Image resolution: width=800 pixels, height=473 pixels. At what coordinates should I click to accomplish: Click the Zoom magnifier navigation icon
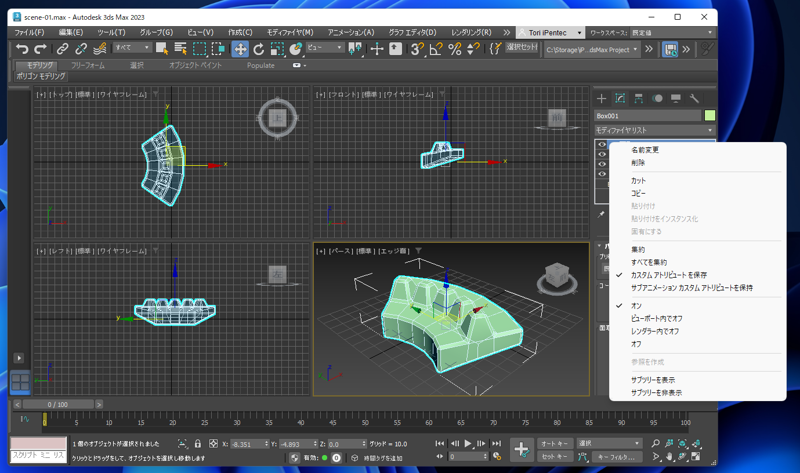[656, 443]
